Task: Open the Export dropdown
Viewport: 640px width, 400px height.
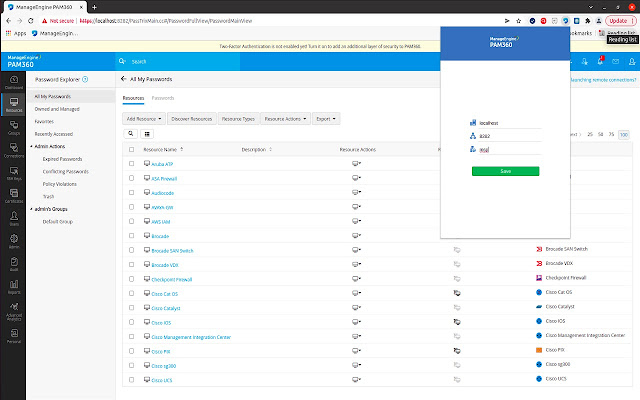Action: 326,119
